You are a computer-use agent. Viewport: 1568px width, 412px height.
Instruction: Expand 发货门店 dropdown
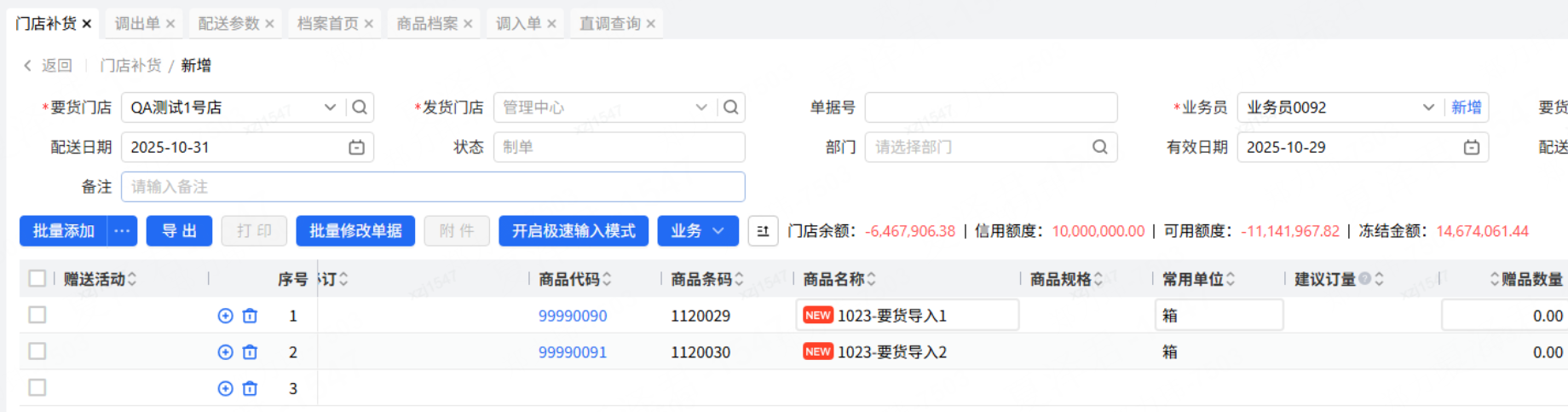[x=701, y=107]
